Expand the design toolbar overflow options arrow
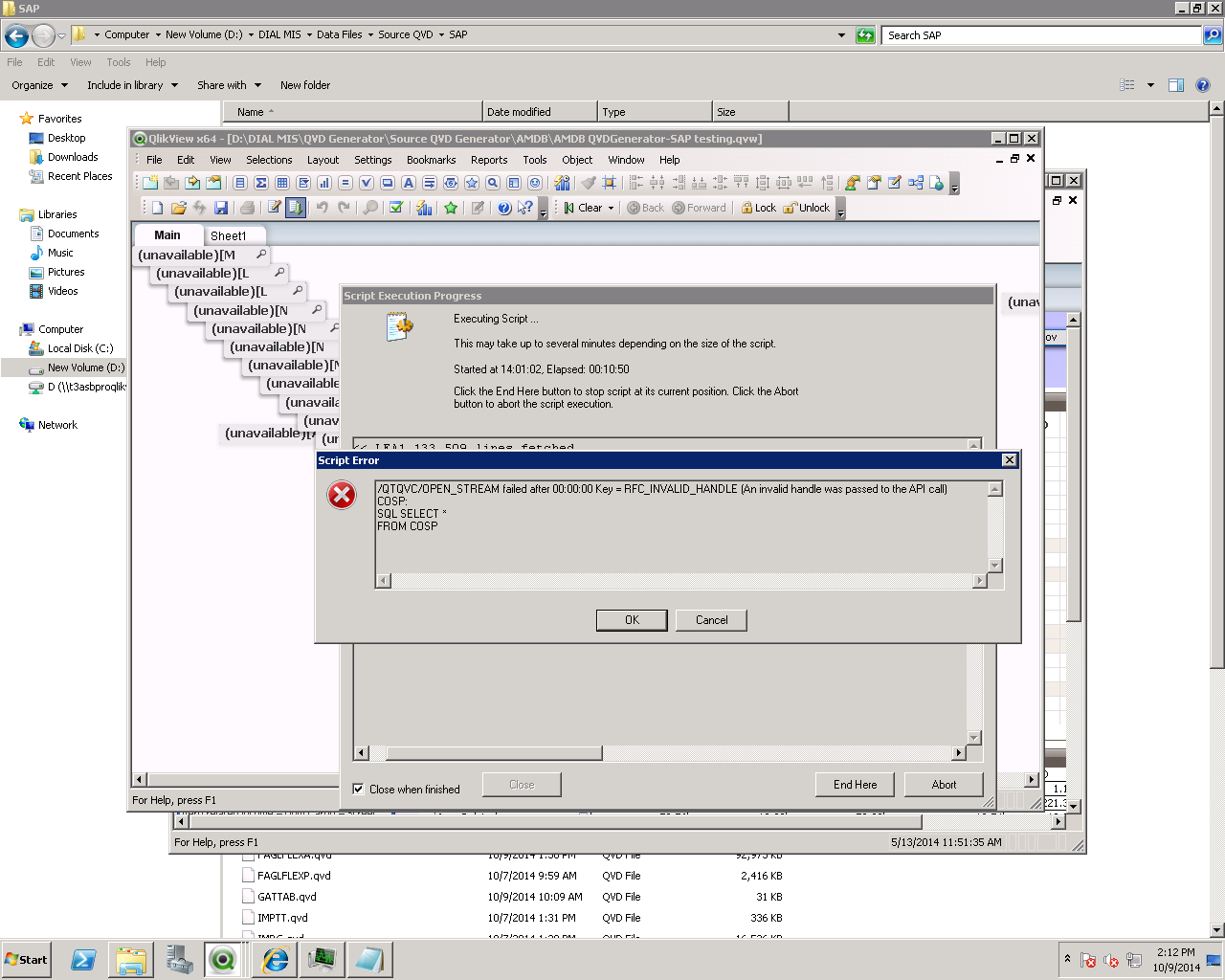Screen dimensions: 1225x980 [954, 184]
